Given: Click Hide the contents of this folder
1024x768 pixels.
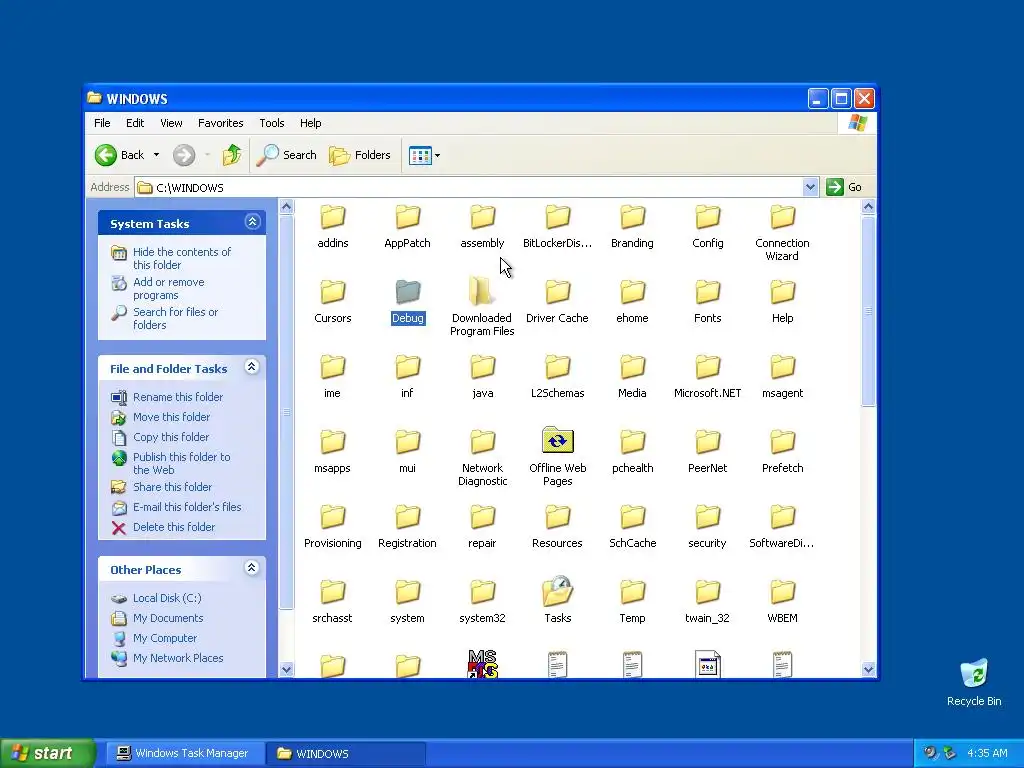Looking at the screenshot, I should [182, 258].
